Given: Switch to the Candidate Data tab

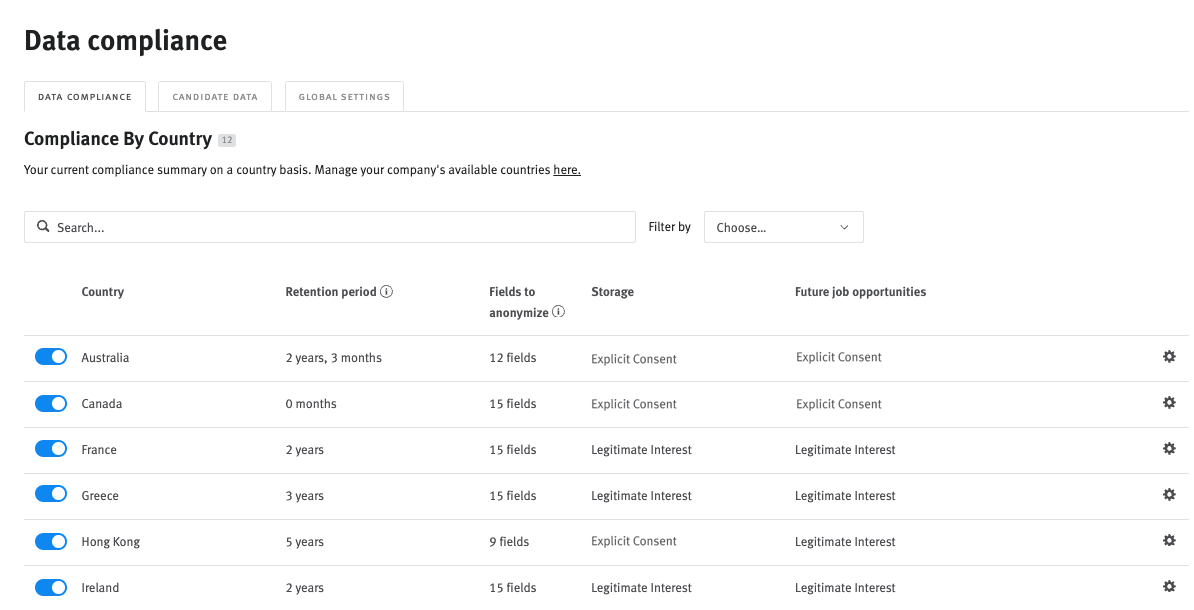Looking at the screenshot, I should (214, 96).
